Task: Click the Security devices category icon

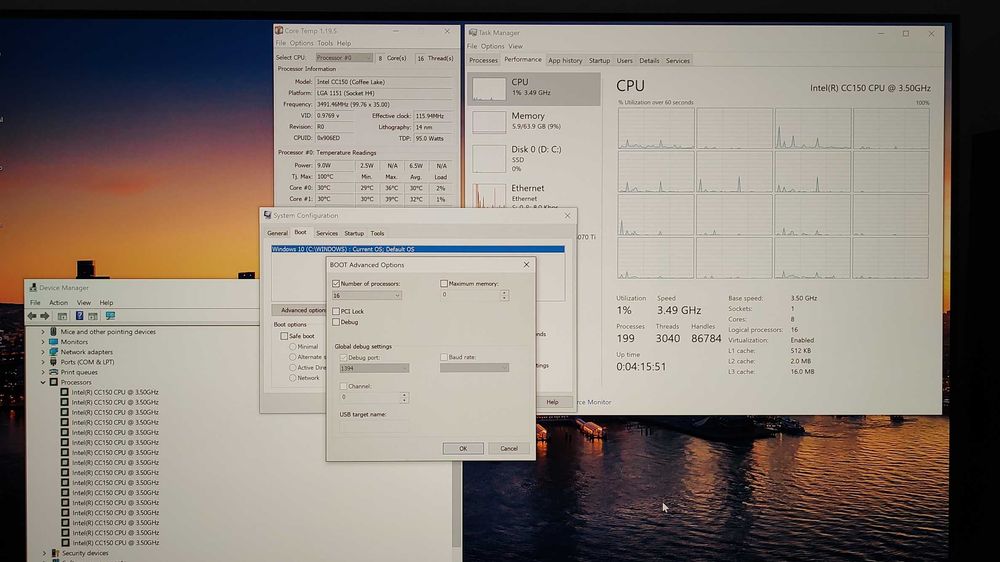Action: 55,553
